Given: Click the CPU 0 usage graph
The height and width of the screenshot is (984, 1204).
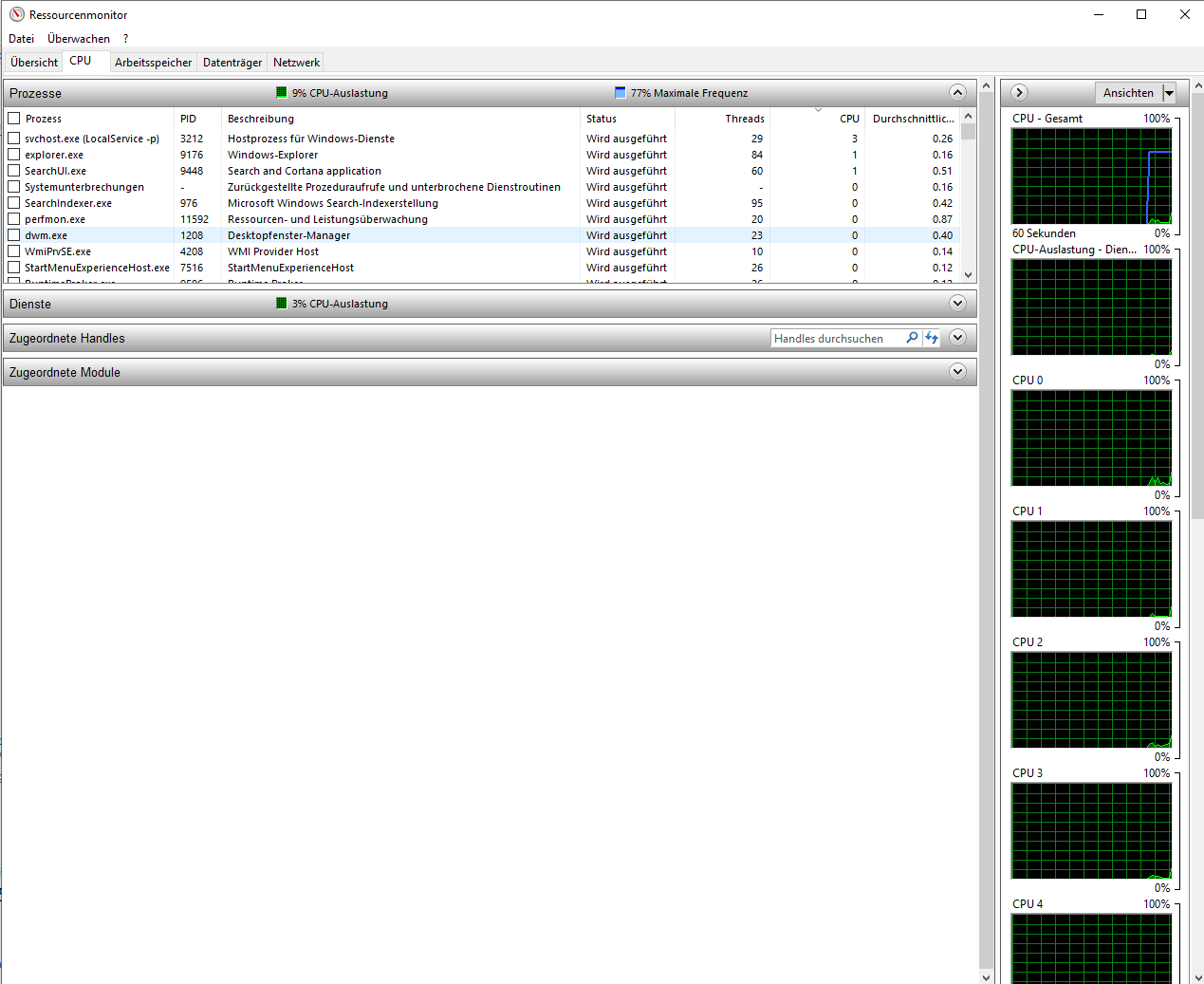Looking at the screenshot, I should click(1092, 437).
